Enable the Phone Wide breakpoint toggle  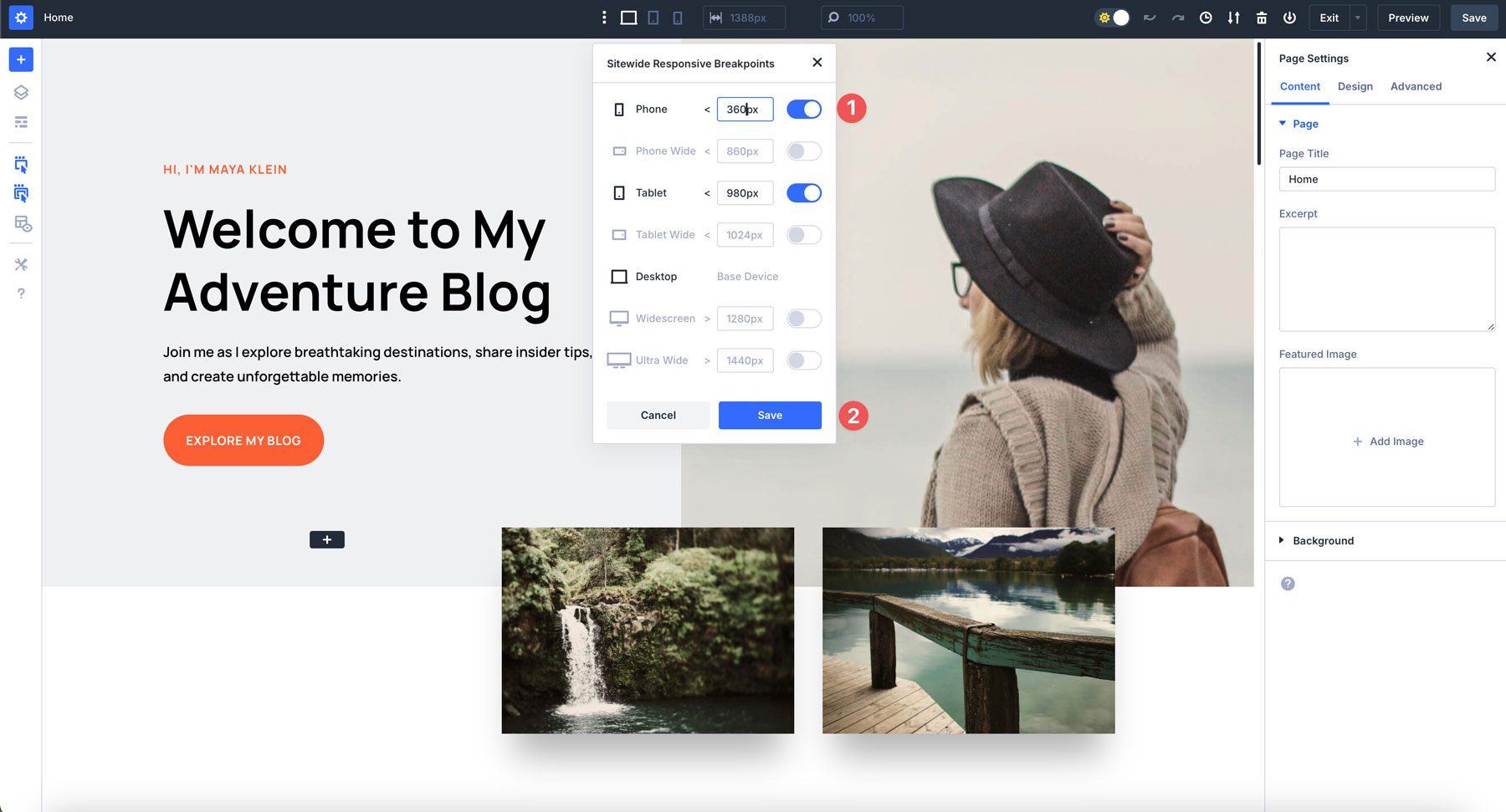tap(803, 151)
